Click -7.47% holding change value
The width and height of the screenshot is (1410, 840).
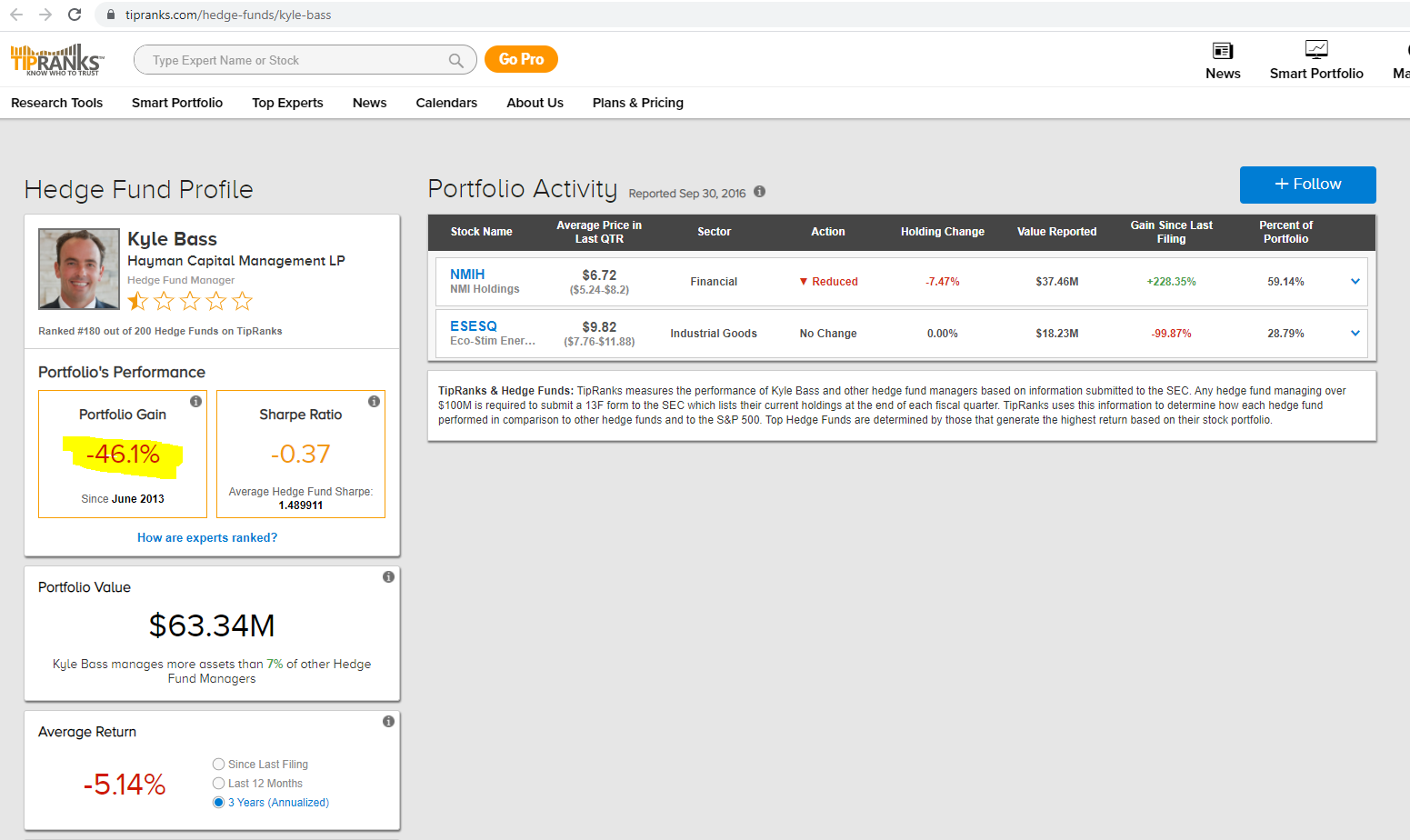tap(943, 282)
